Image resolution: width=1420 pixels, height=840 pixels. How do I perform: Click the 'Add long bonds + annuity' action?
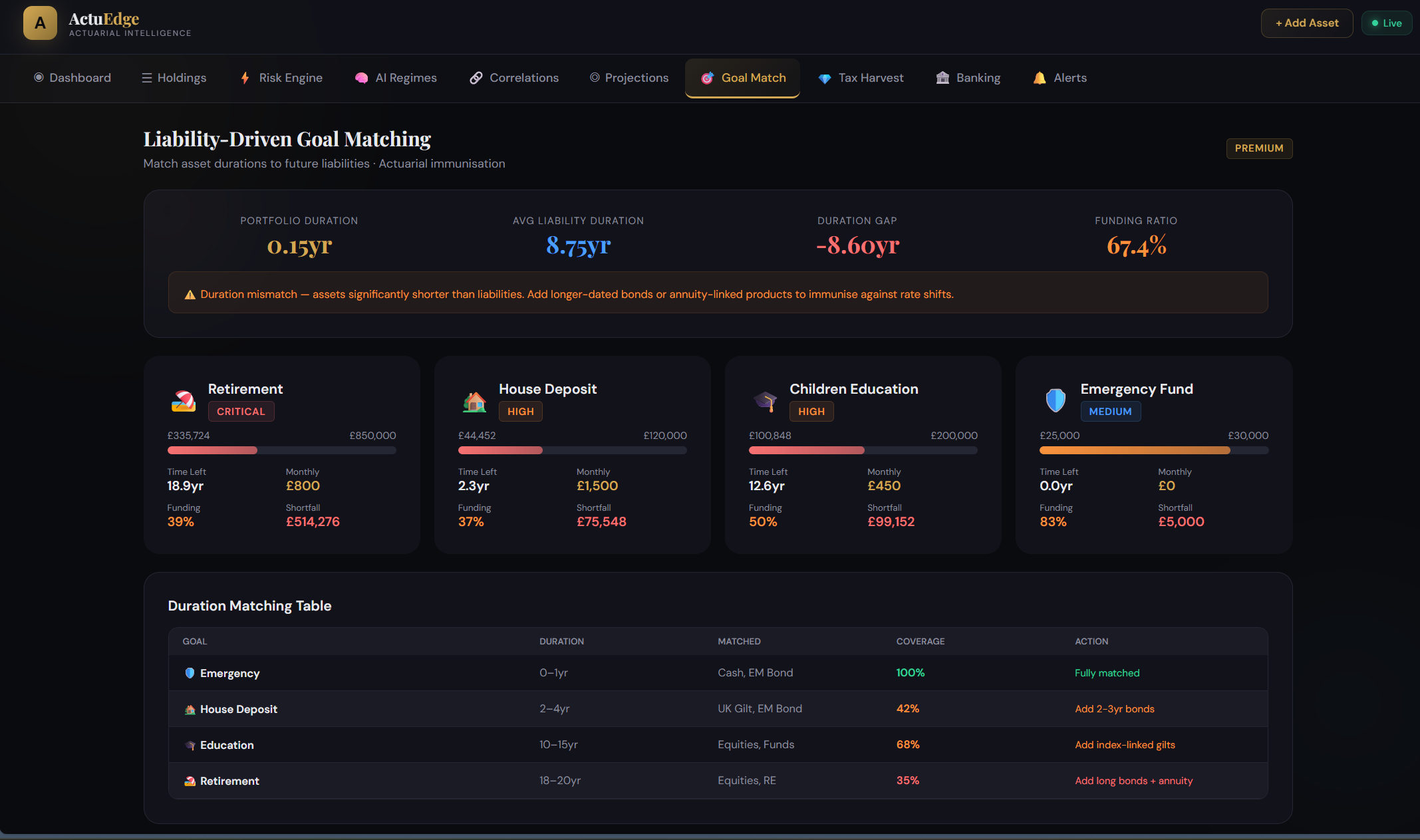(1133, 781)
